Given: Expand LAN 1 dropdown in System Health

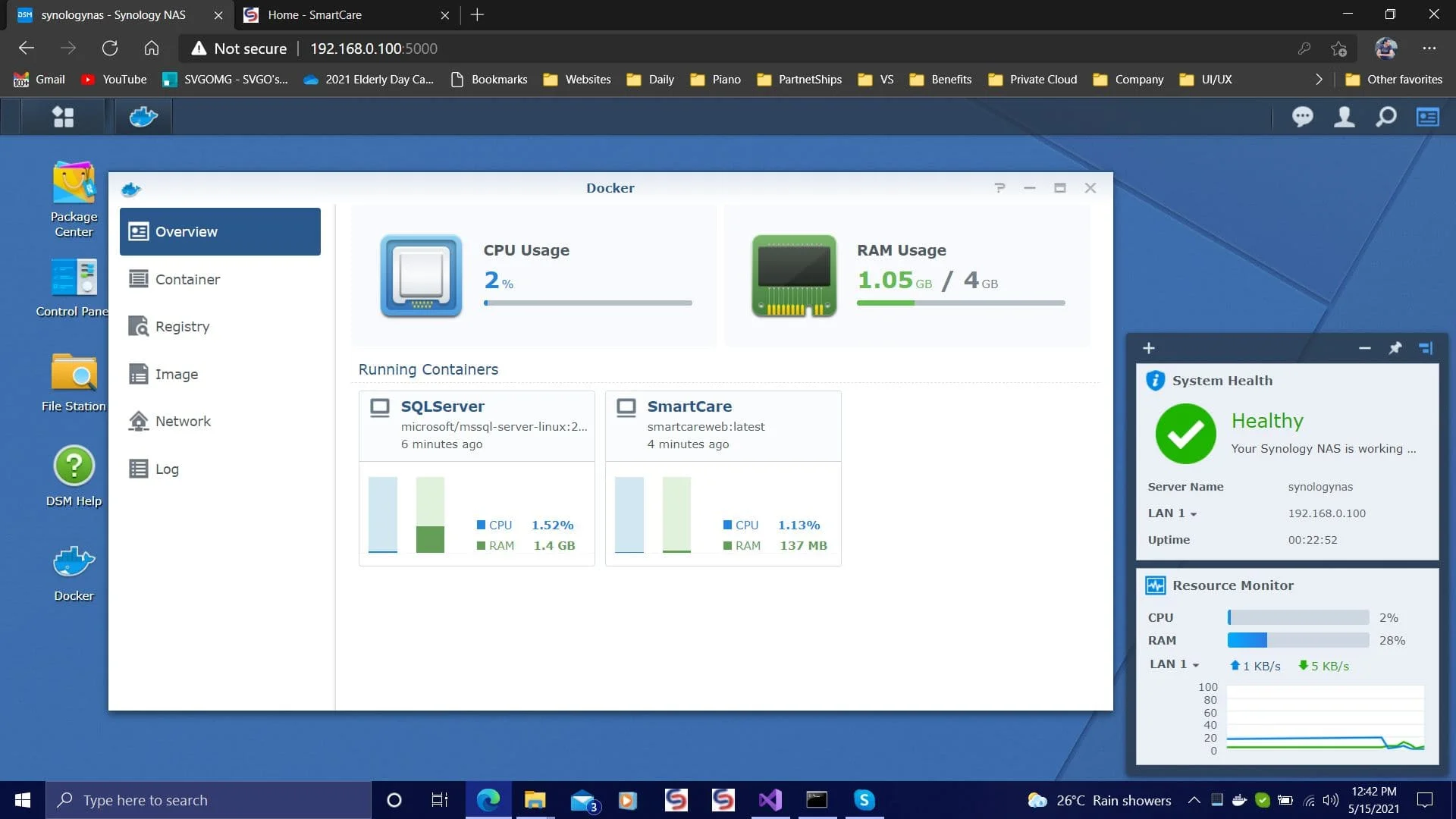Looking at the screenshot, I should point(1172,513).
